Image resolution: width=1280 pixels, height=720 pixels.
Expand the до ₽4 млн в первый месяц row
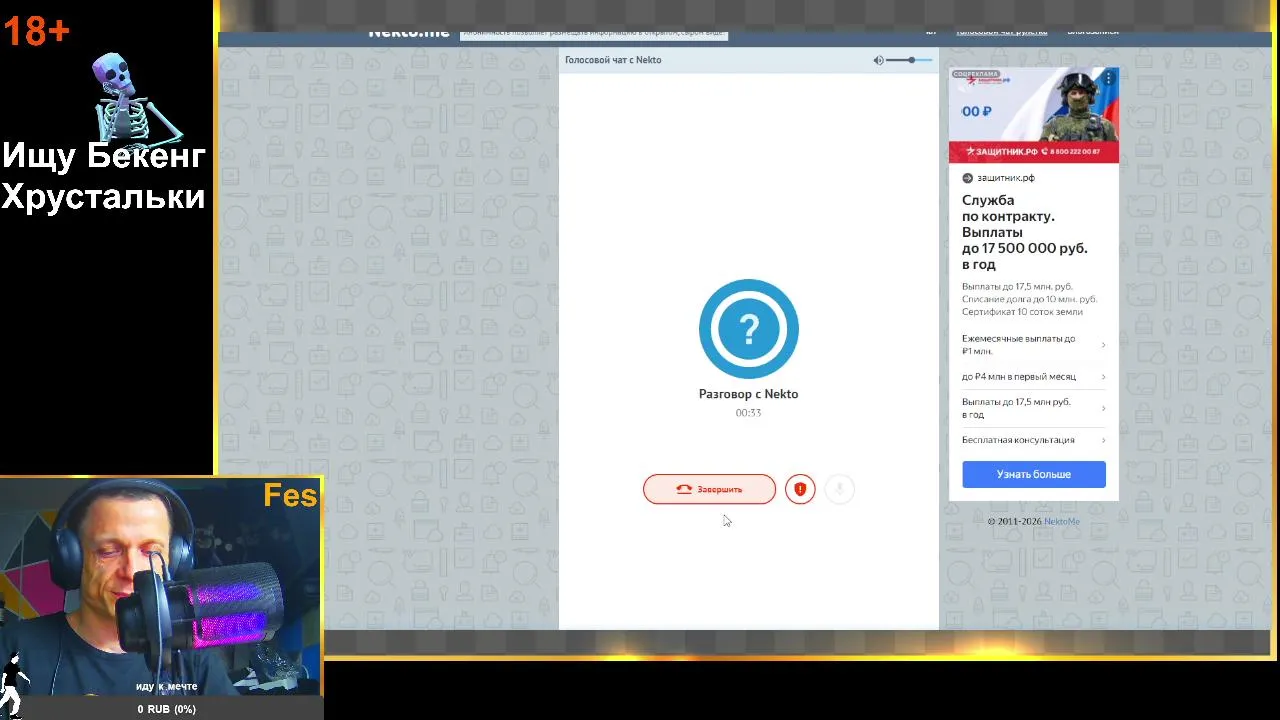pos(1034,377)
